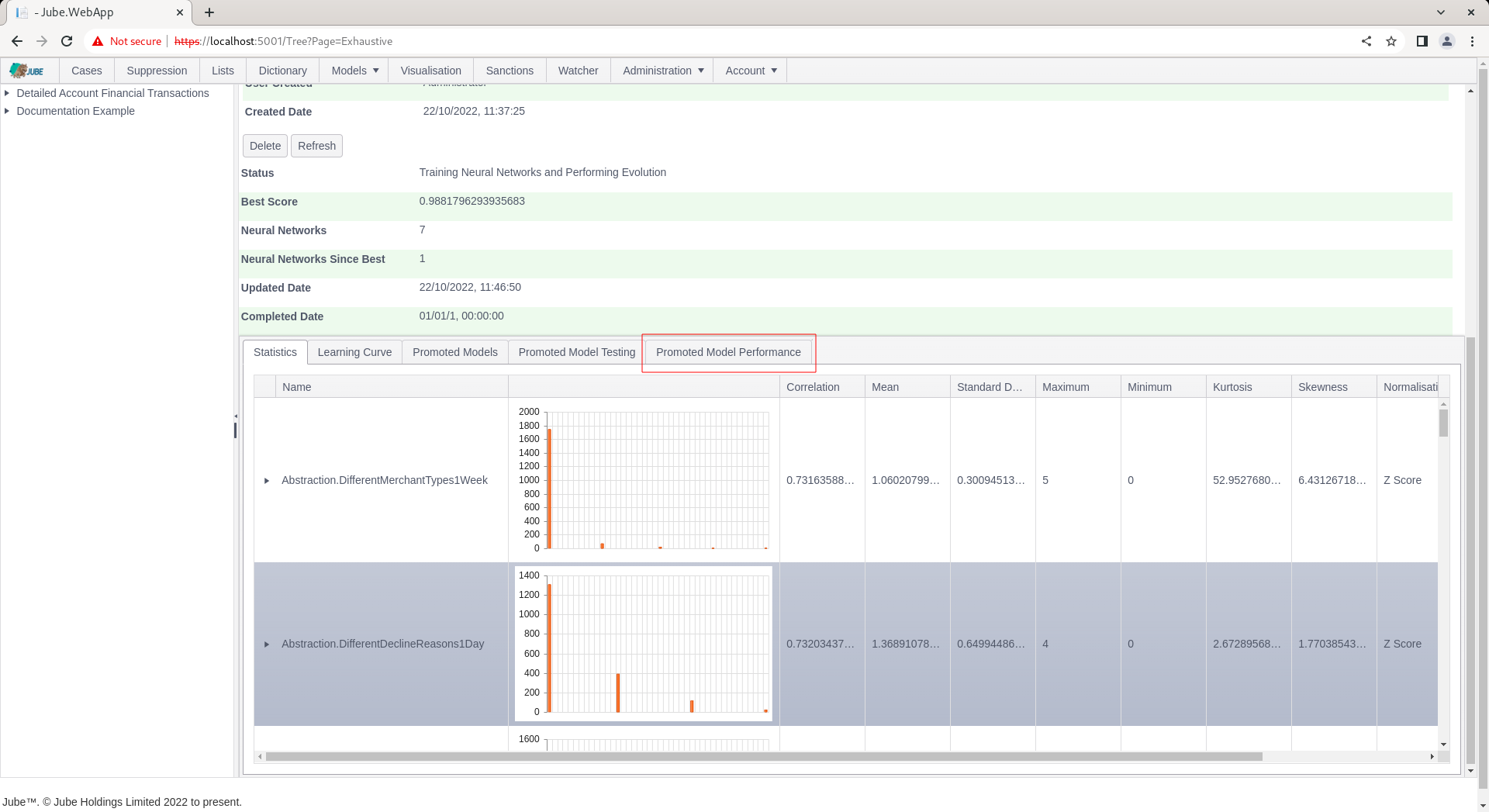Click the status text Training Neural Networks
The height and width of the screenshot is (812, 1489).
(x=543, y=172)
